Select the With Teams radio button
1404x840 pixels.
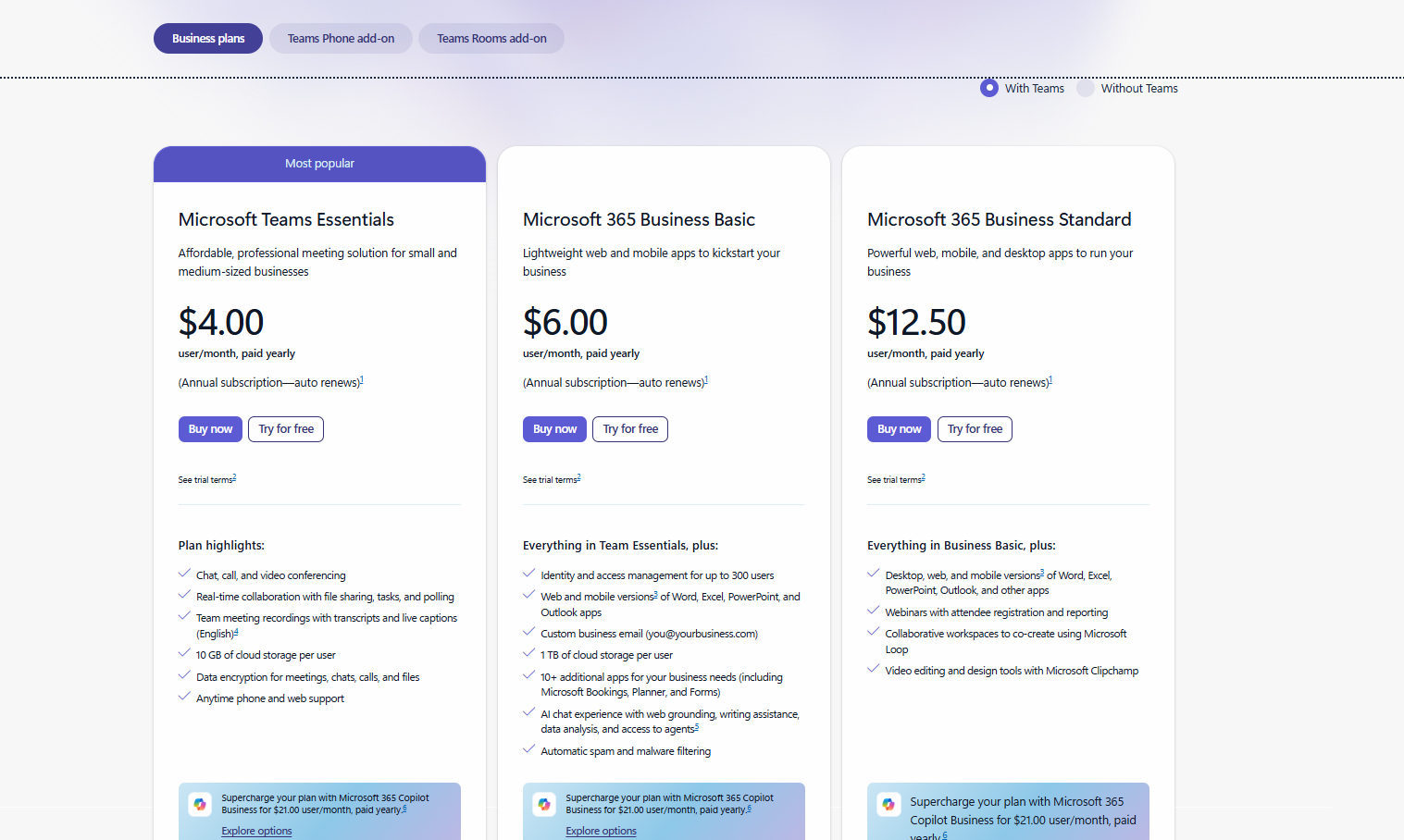tap(989, 88)
